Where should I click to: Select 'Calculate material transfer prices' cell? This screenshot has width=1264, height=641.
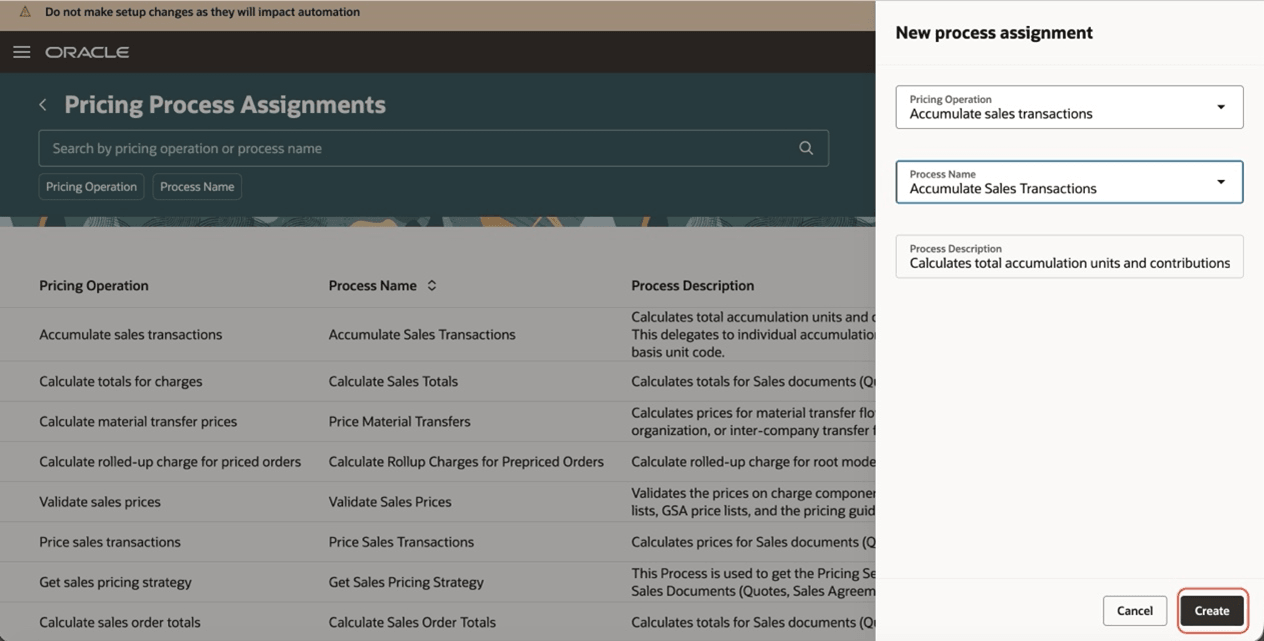138,422
